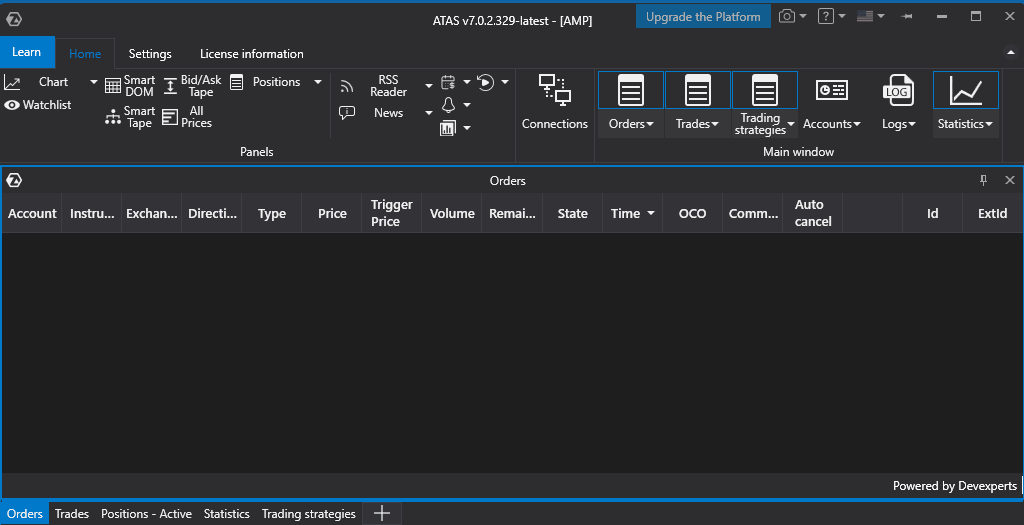
Task: Open the Smart DOM panel
Action: coord(130,86)
